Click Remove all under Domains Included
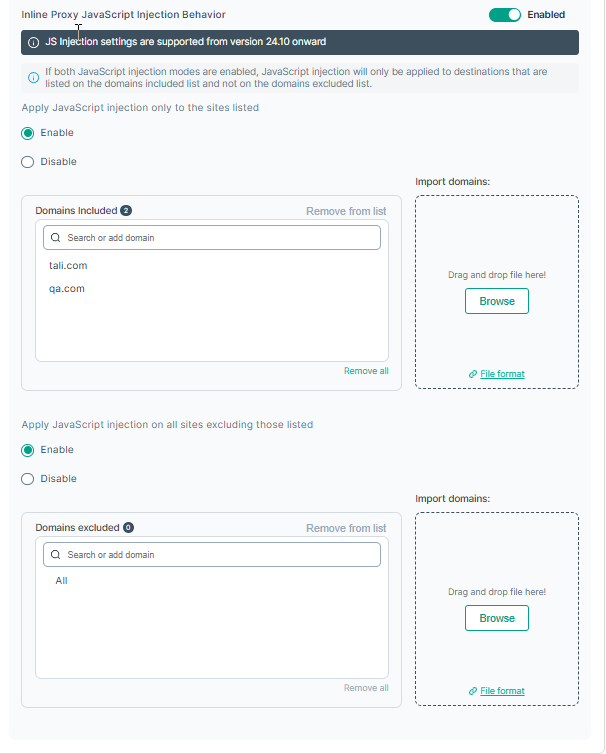 click(366, 371)
